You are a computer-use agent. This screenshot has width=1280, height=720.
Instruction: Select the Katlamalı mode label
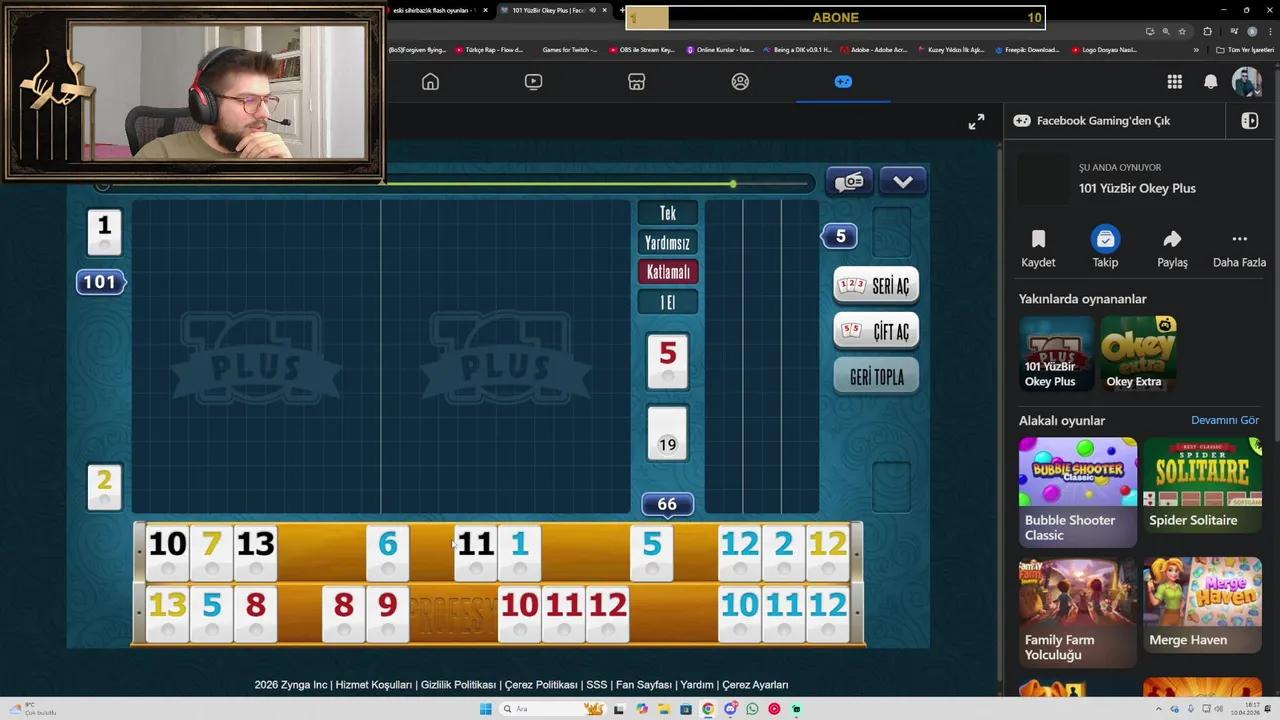coord(668,272)
